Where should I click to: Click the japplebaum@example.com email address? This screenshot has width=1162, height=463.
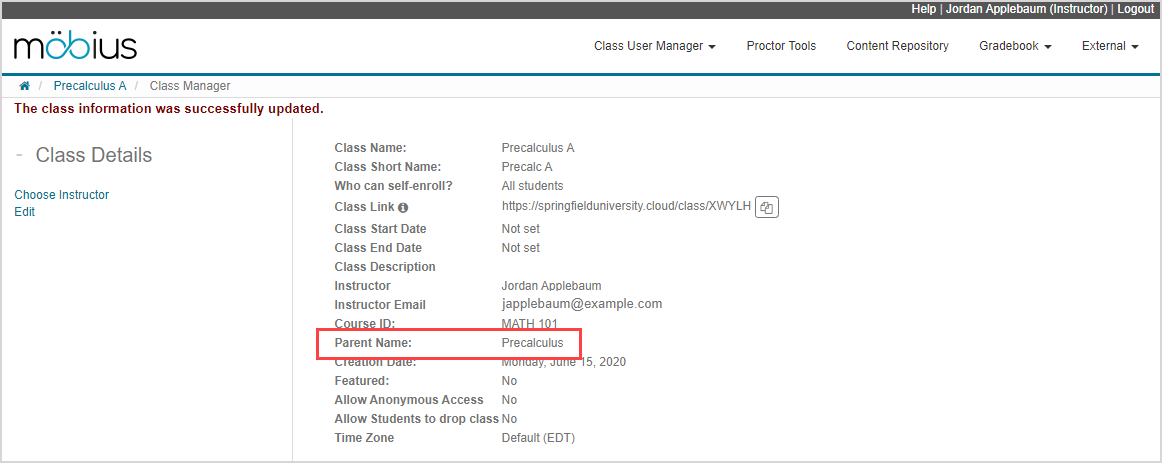click(582, 304)
